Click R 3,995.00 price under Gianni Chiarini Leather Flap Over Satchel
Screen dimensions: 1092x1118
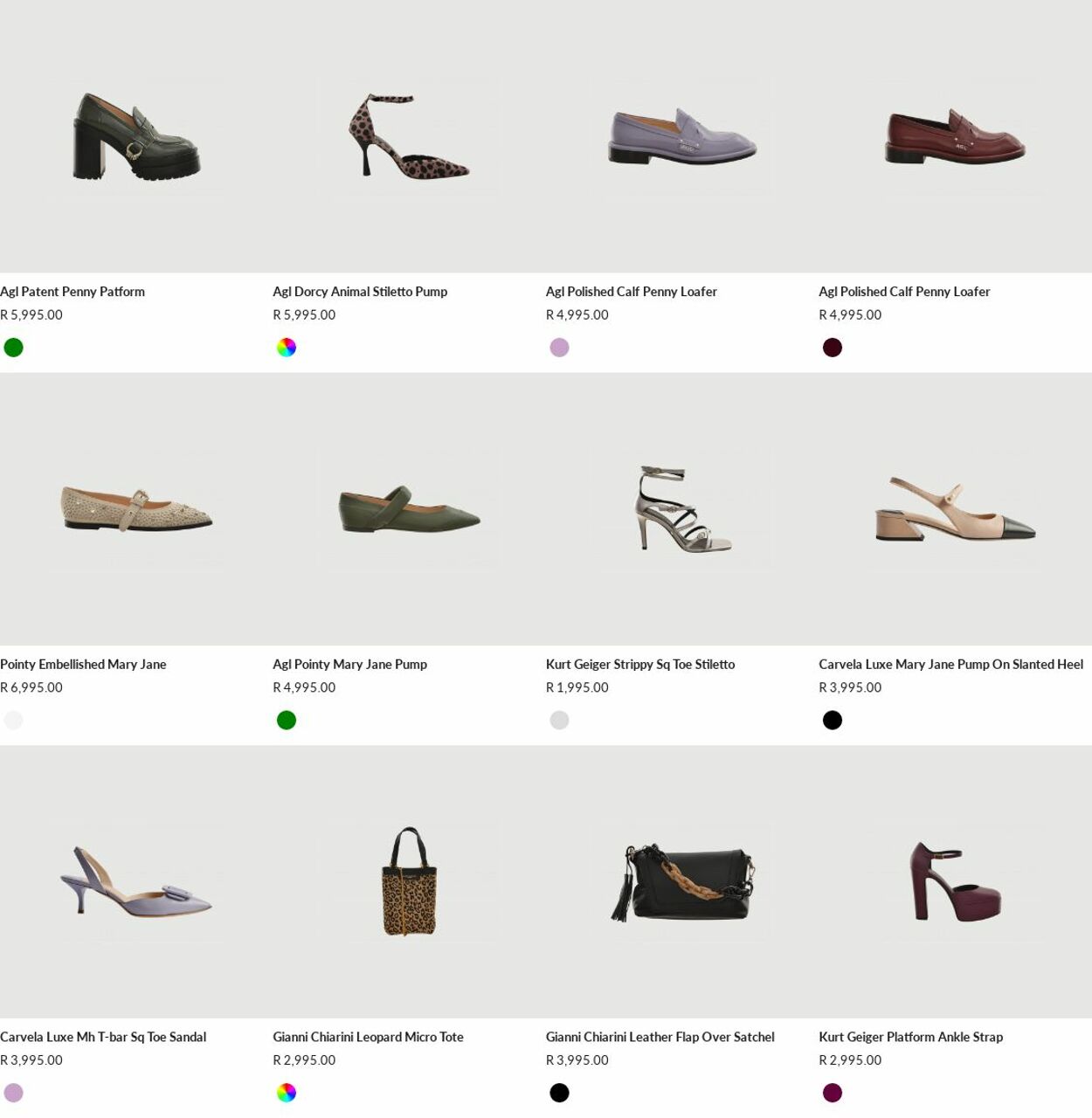click(577, 1060)
